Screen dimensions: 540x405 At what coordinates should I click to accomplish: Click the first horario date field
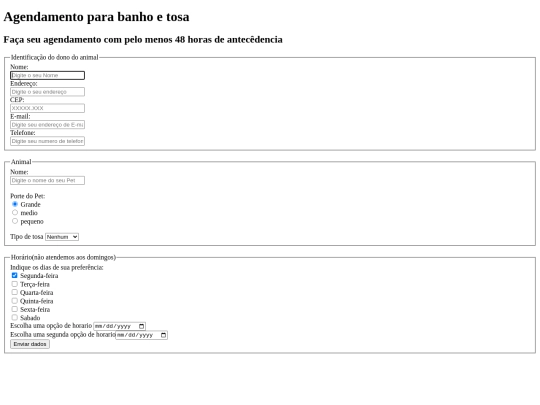(120, 326)
